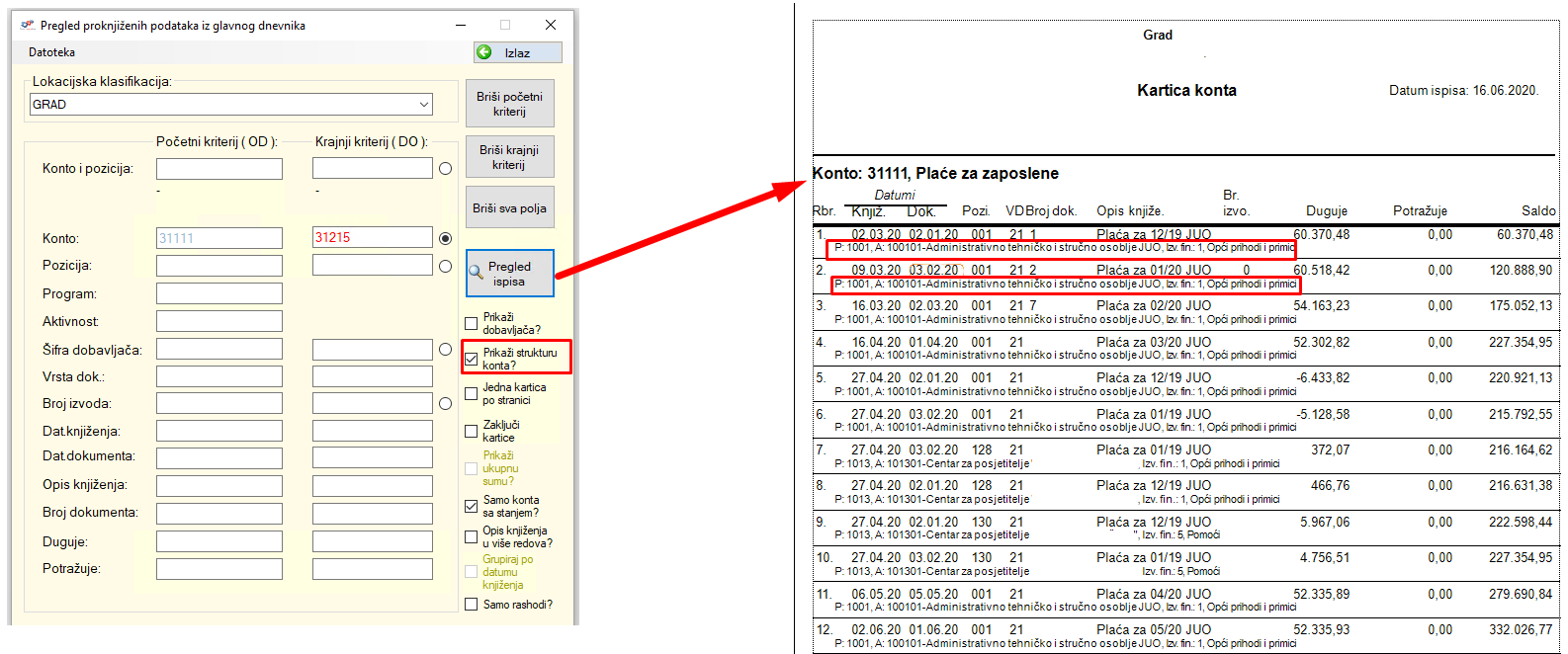The image size is (1568, 654).
Task: Click Briši početni kriterij button
Action: click(x=509, y=104)
